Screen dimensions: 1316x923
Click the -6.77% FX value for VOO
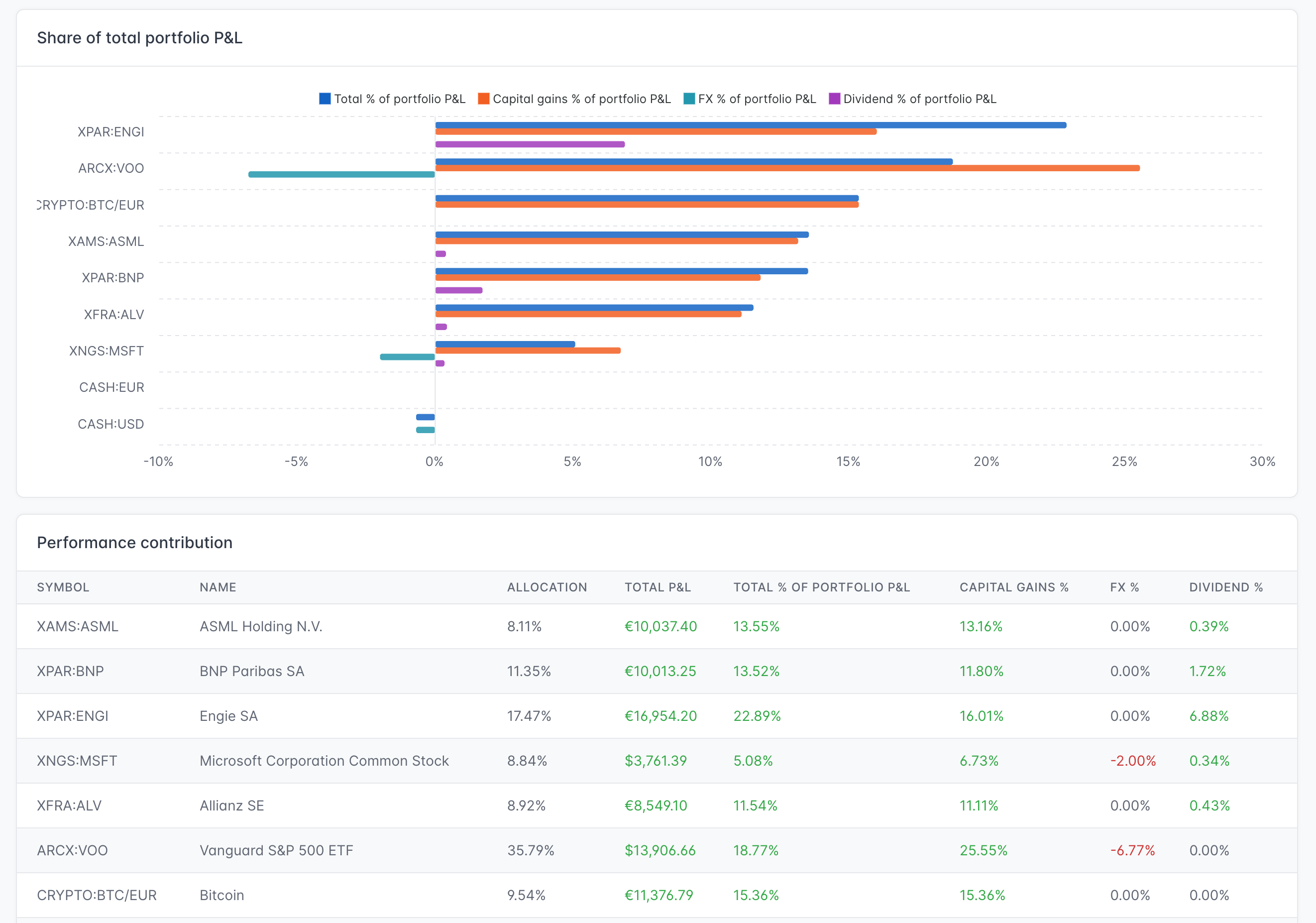click(1132, 850)
